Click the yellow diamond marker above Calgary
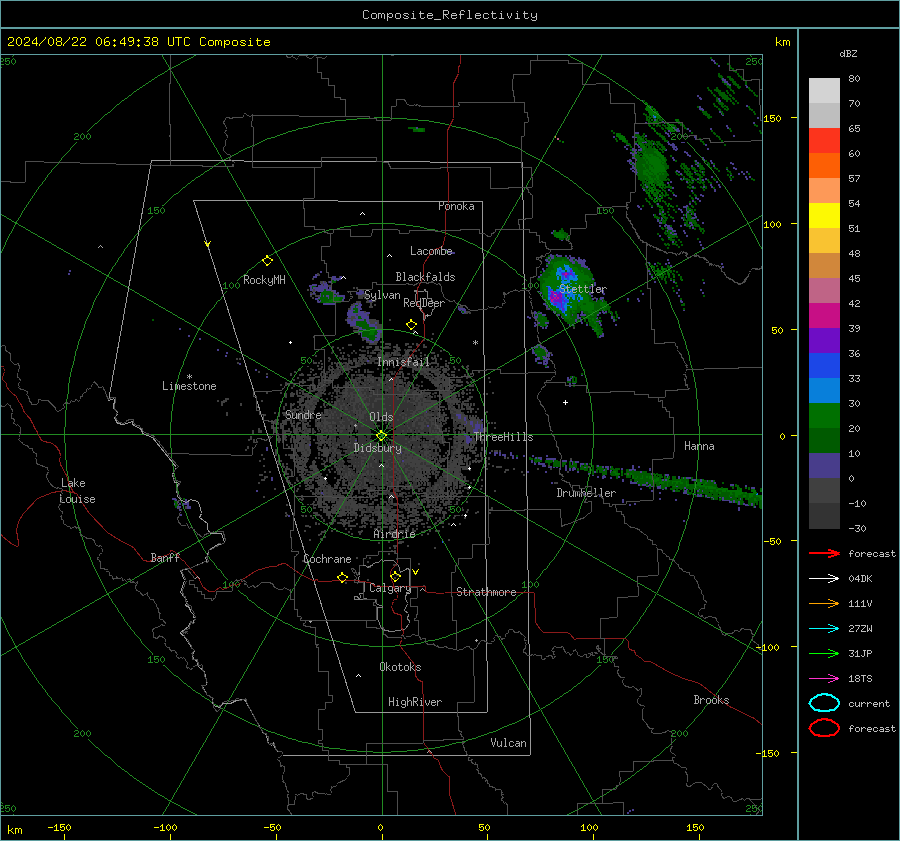Image resolution: width=900 pixels, height=841 pixels. (x=395, y=576)
